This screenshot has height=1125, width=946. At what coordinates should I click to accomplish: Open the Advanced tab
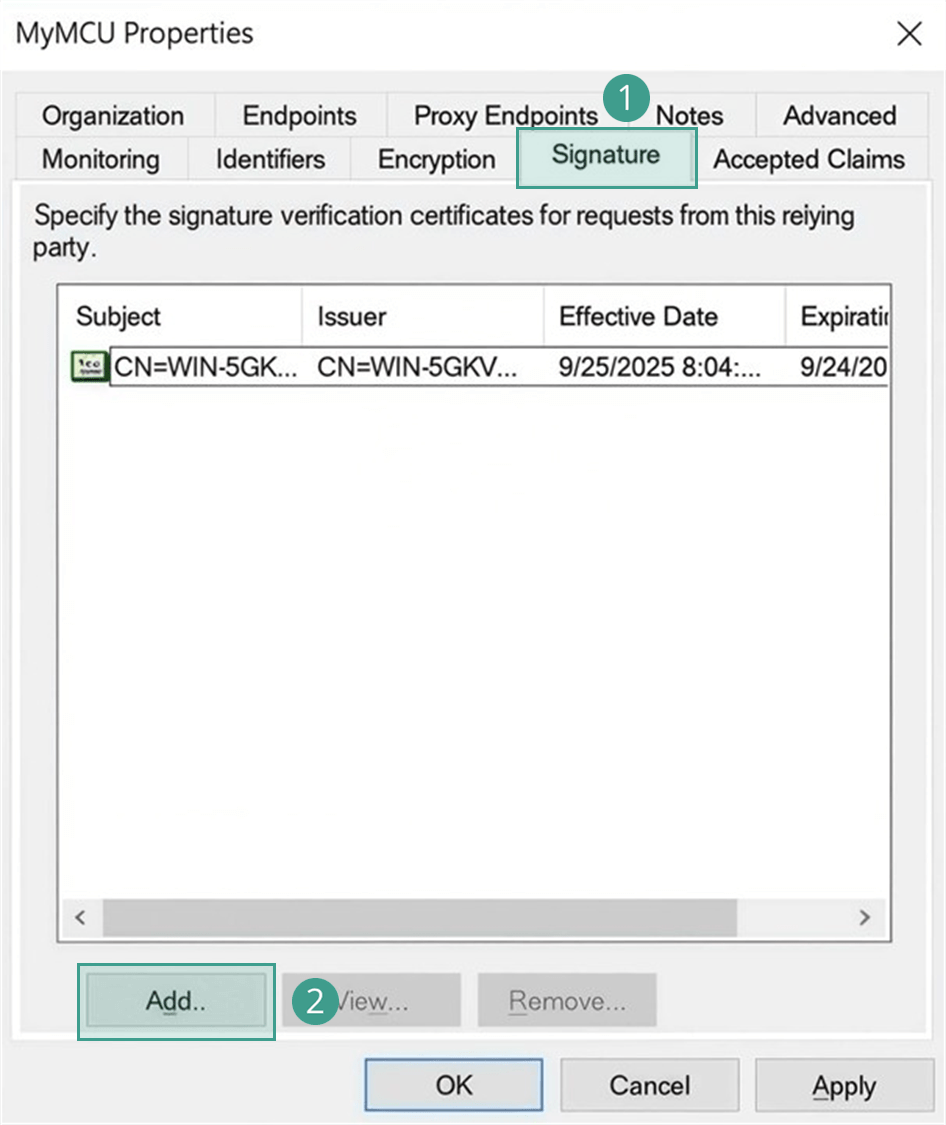click(x=839, y=116)
